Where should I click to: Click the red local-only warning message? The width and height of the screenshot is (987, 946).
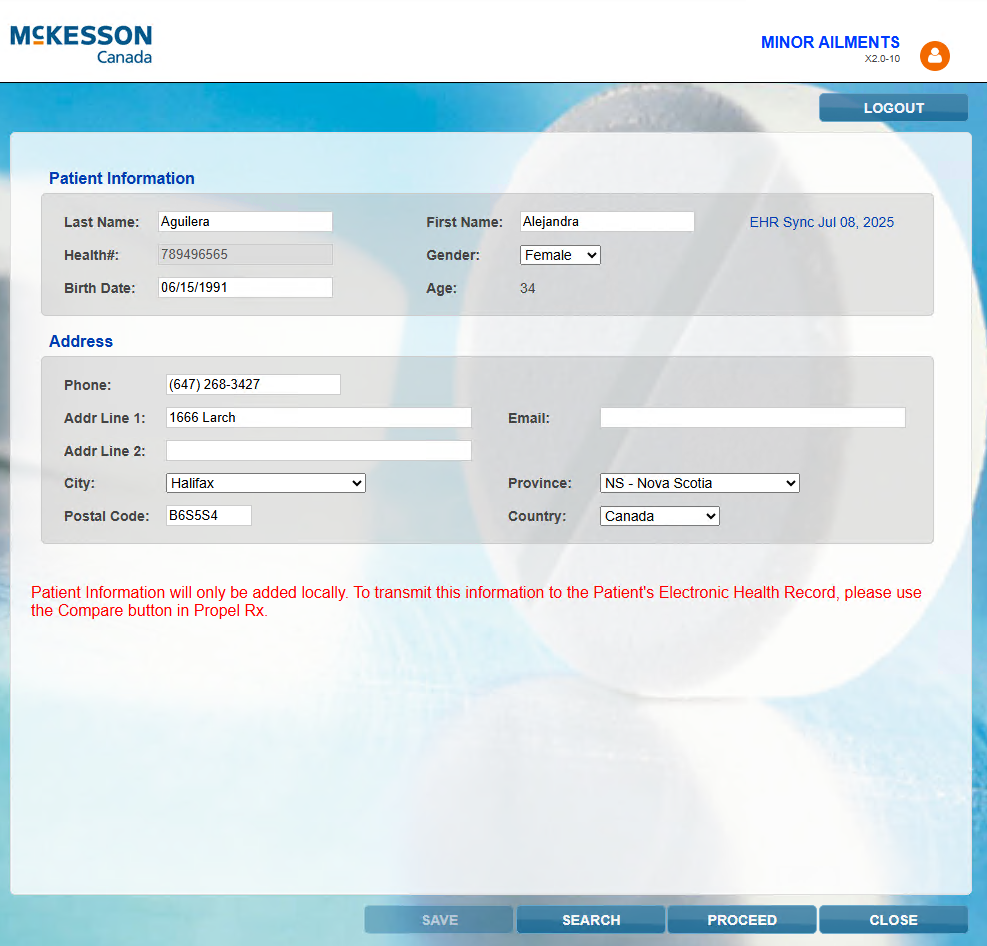click(476, 601)
